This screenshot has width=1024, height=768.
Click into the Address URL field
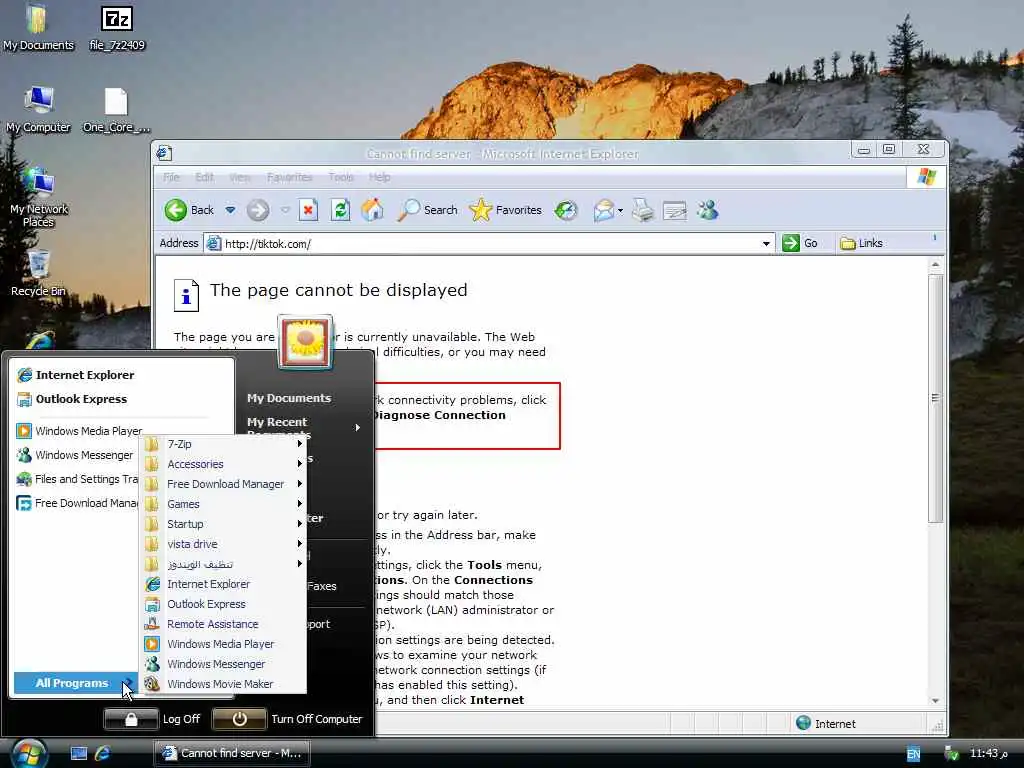(x=490, y=244)
